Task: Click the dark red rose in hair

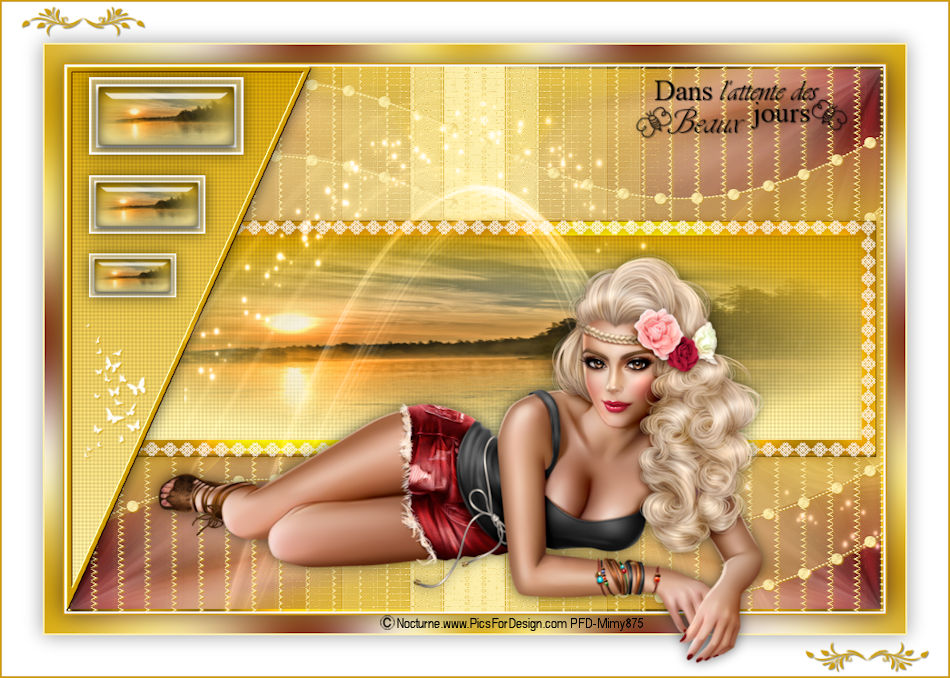Action: pyautogui.click(x=685, y=354)
